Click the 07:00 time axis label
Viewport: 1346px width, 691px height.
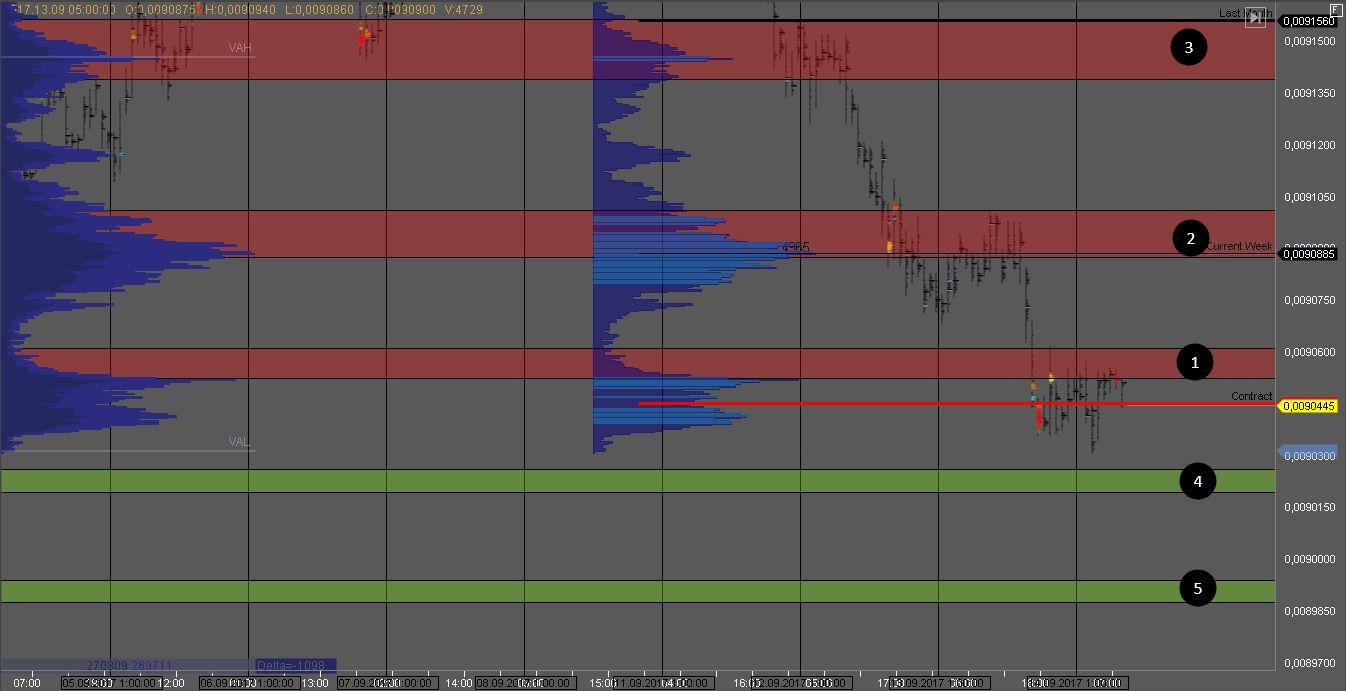point(28,684)
